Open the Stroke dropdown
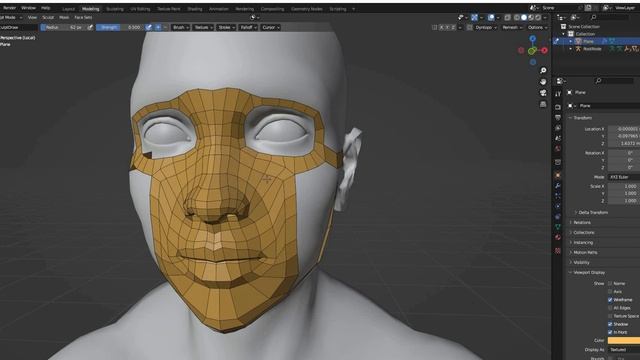This screenshot has width=640, height=360. point(227,27)
